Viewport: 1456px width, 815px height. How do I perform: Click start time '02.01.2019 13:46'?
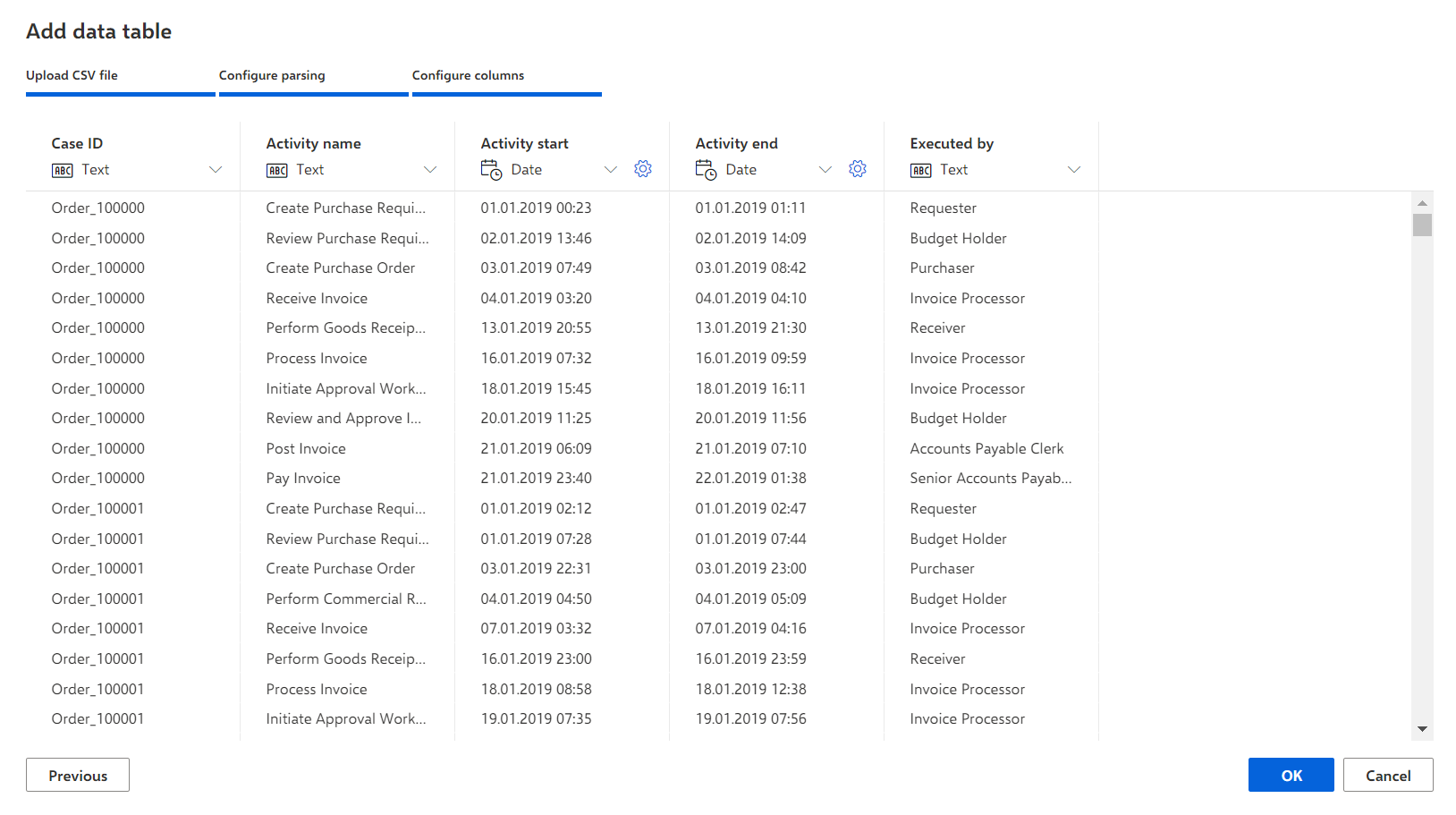pyautogui.click(x=536, y=238)
